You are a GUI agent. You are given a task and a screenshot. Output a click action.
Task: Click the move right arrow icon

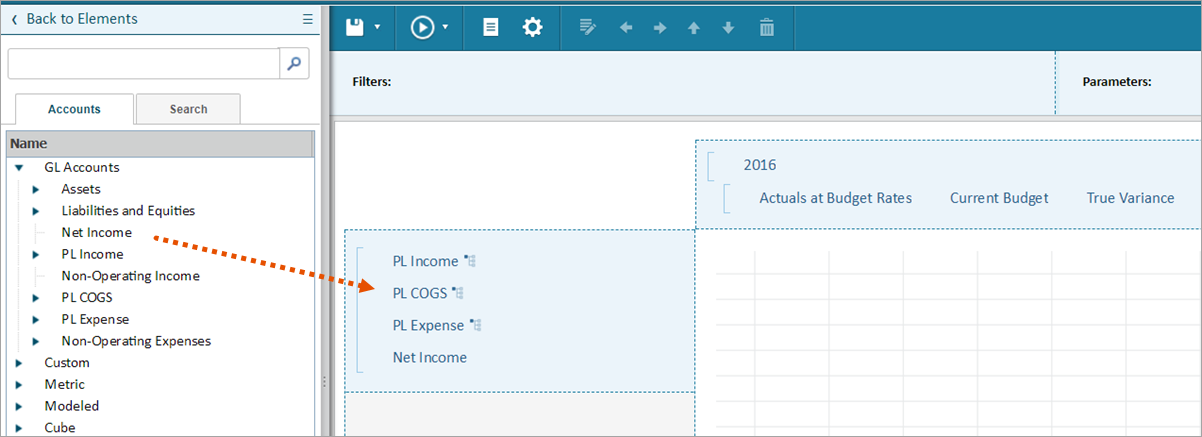pyautogui.click(x=660, y=28)
